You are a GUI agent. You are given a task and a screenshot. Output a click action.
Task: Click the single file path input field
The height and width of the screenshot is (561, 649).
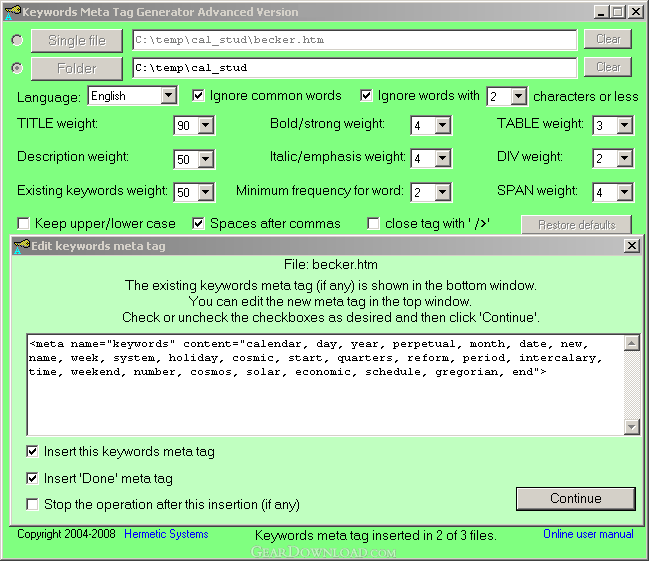pyautogui.click(x=355, y=40)
